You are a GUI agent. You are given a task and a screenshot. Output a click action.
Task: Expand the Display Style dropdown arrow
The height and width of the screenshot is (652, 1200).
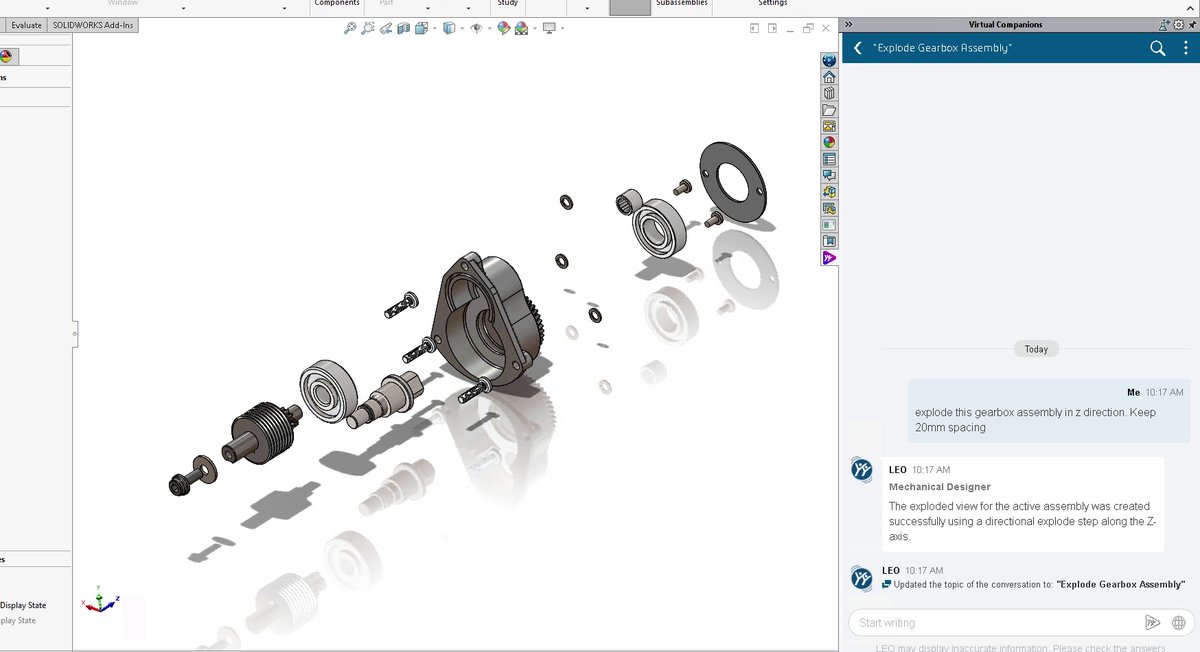pyautogui.click(x=463, y=28)
